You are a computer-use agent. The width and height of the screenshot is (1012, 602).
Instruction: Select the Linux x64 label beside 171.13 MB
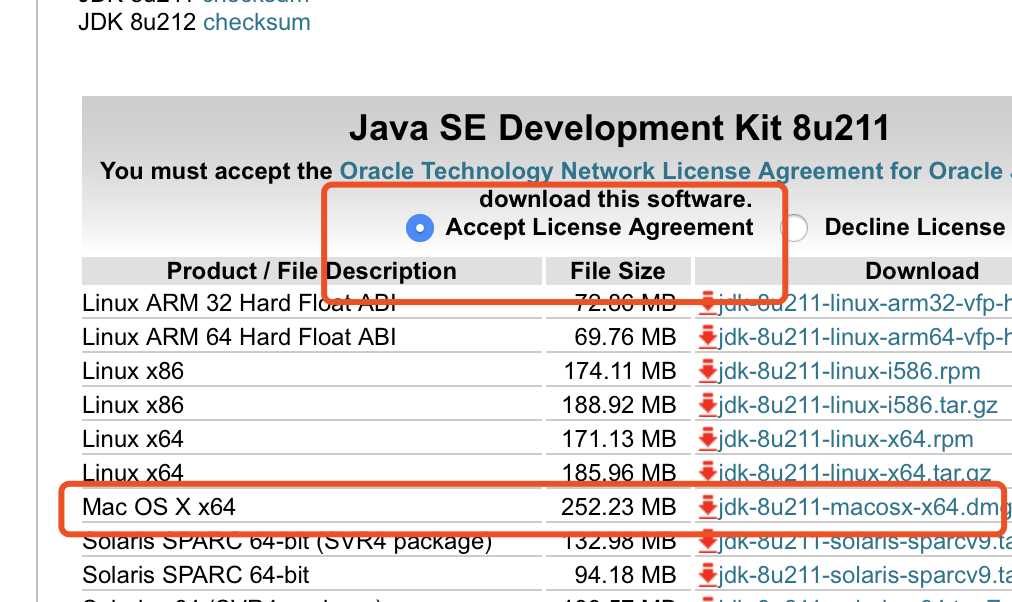tap(133, 439)
